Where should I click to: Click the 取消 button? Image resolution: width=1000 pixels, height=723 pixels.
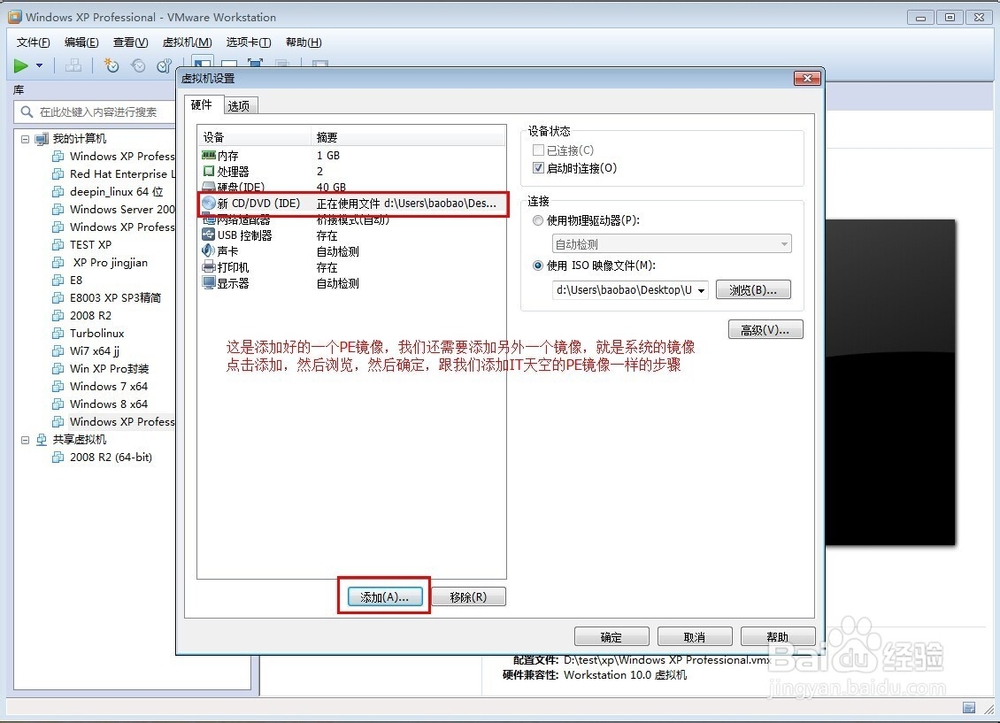(695, 636)
